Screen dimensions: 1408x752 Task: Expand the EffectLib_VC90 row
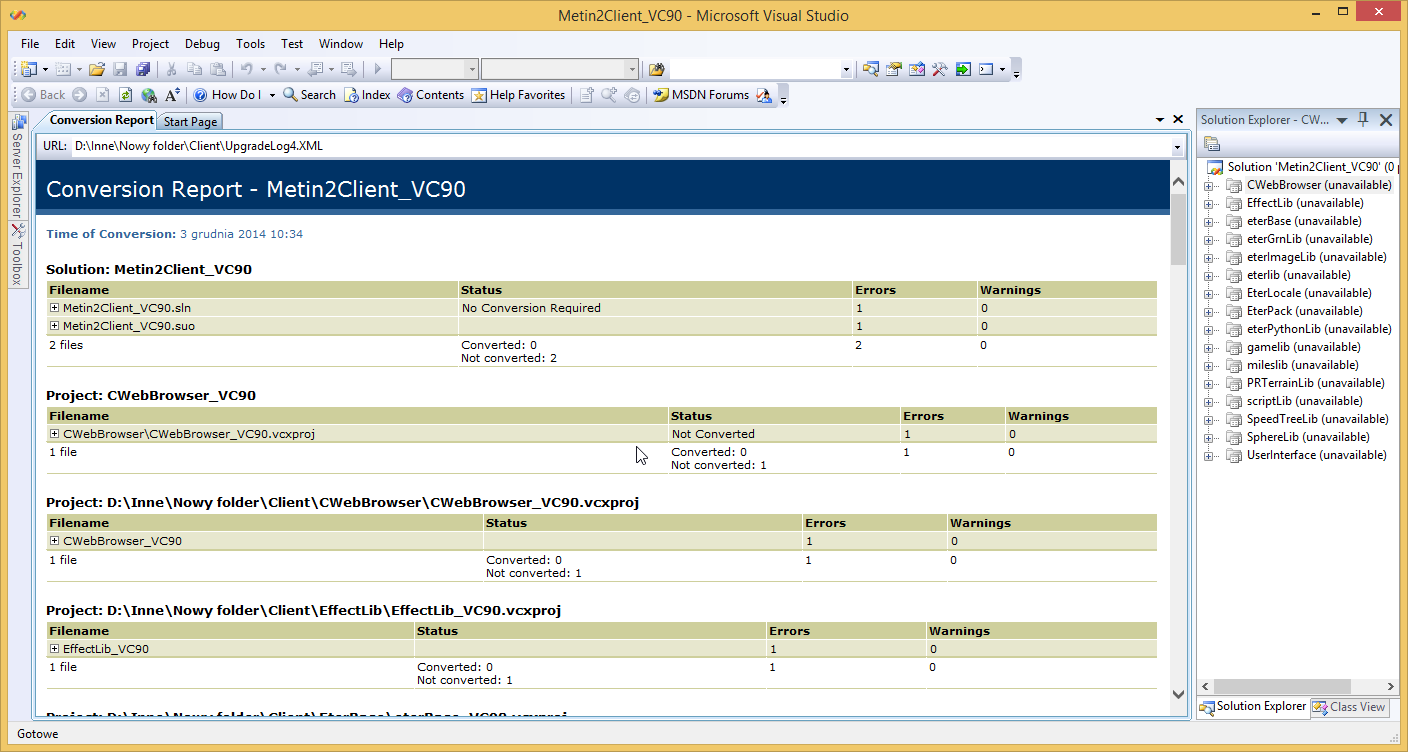(55, 649)
